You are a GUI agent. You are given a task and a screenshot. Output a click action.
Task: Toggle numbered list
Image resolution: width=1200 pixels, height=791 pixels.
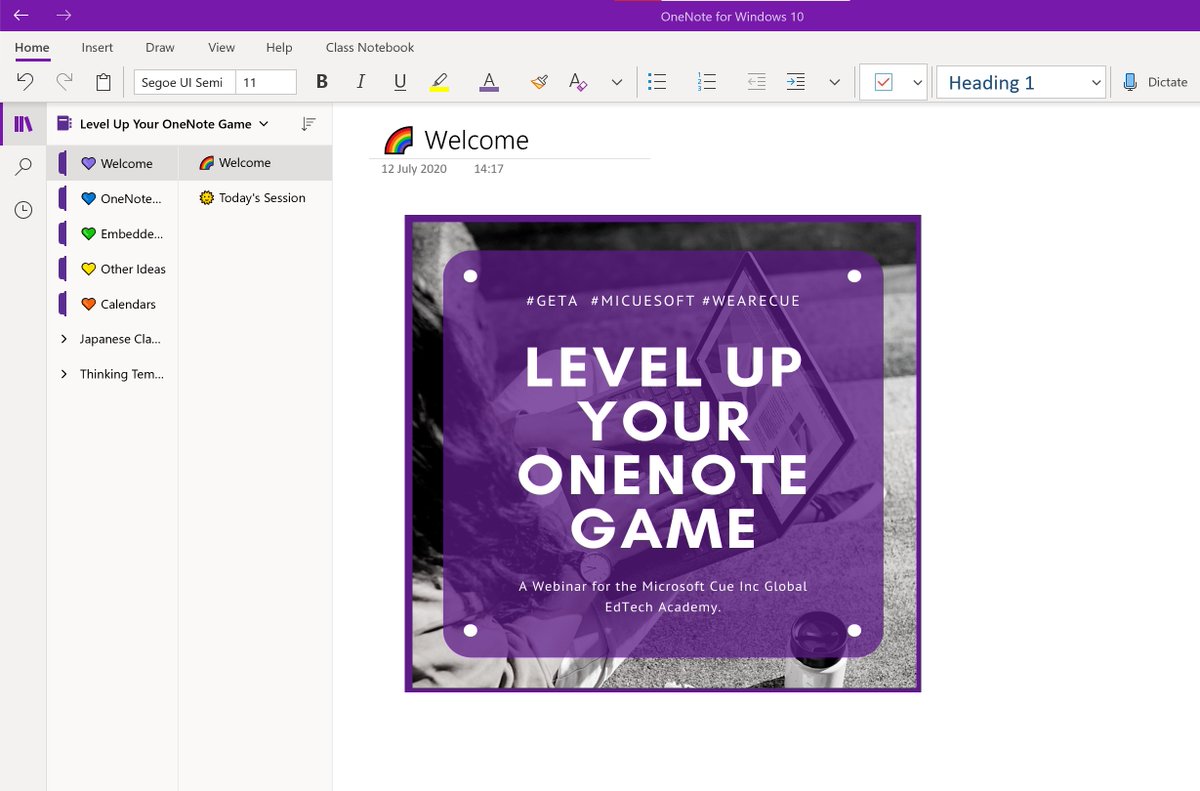(707, 82)
